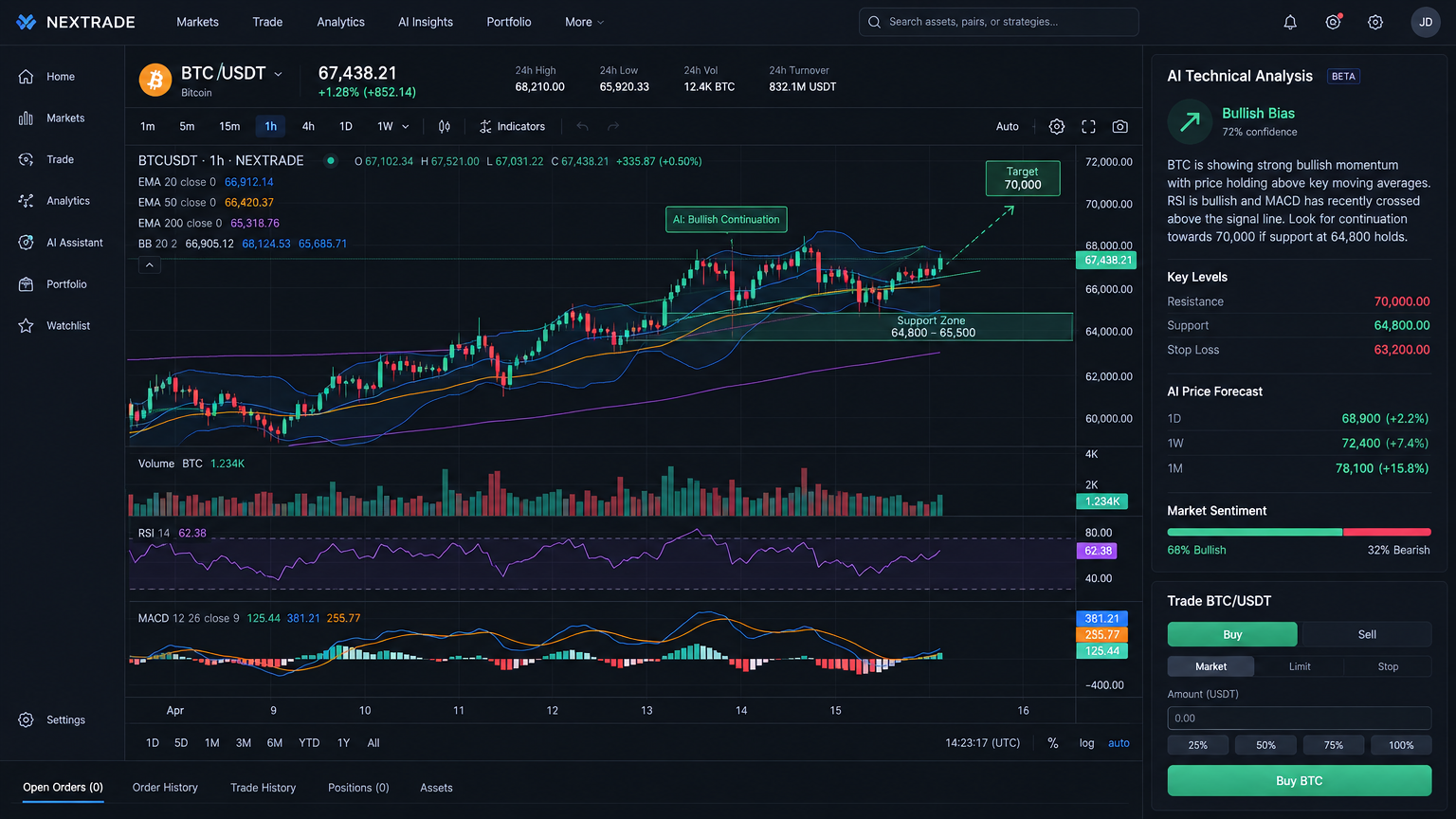The image size is (1456, 819).
Task: Set amount to 50%
Action: tap(1265, 745)
